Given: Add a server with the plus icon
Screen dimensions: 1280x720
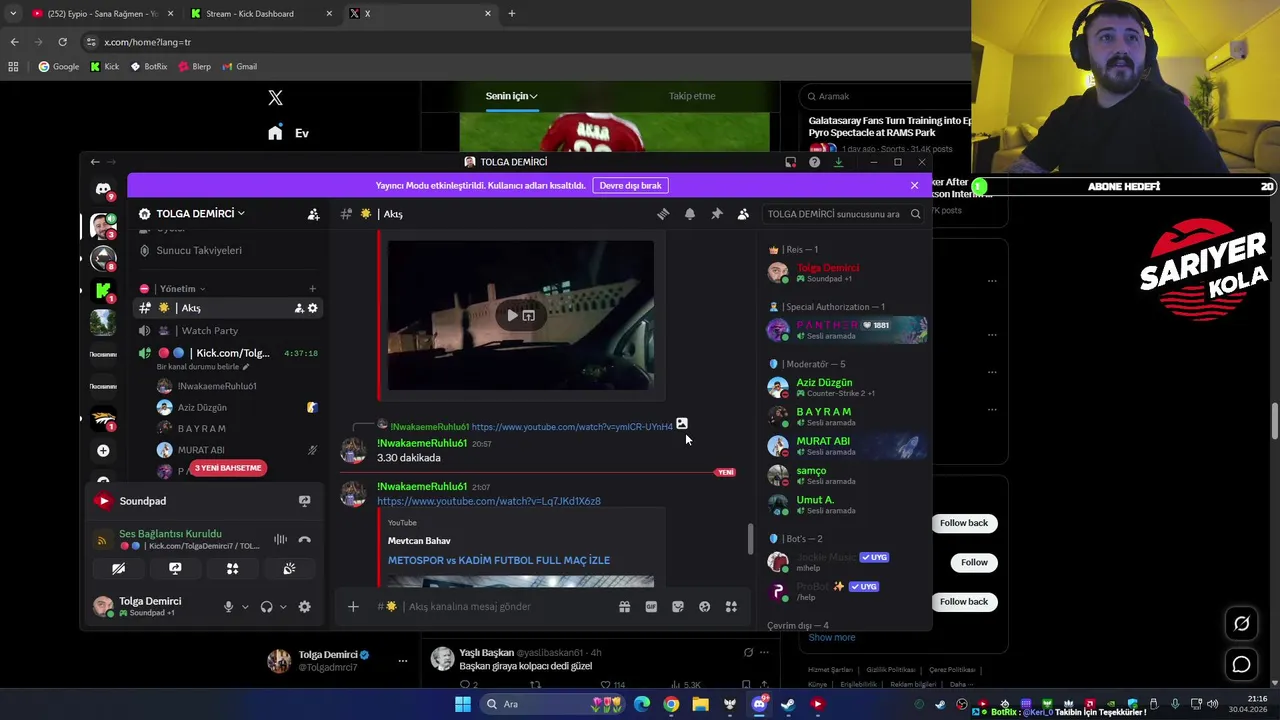Looking at the screenshot, I should click(103, 451).
